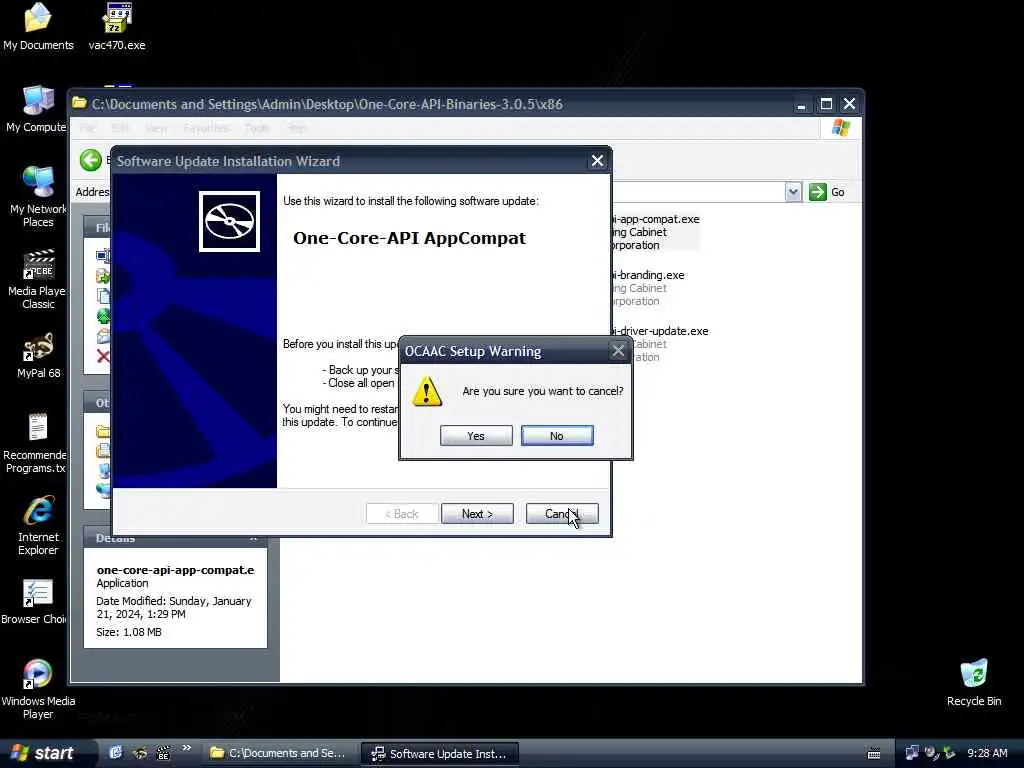Open the Start menu
Screen dimensions: 1024x768
click(x=46, y=753)
